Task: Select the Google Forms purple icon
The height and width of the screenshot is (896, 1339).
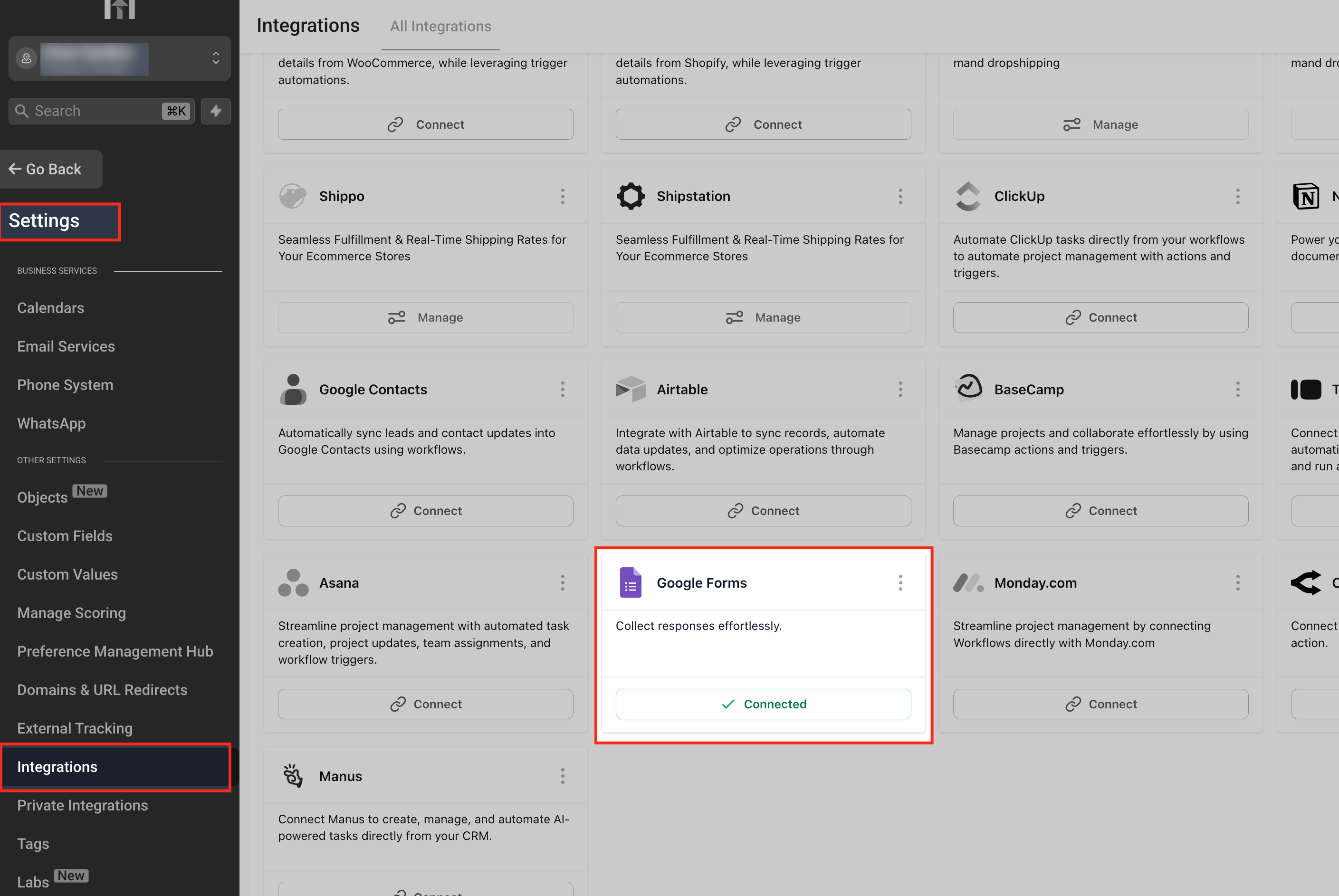Action: pyautogui.click(x=631, y=582)
